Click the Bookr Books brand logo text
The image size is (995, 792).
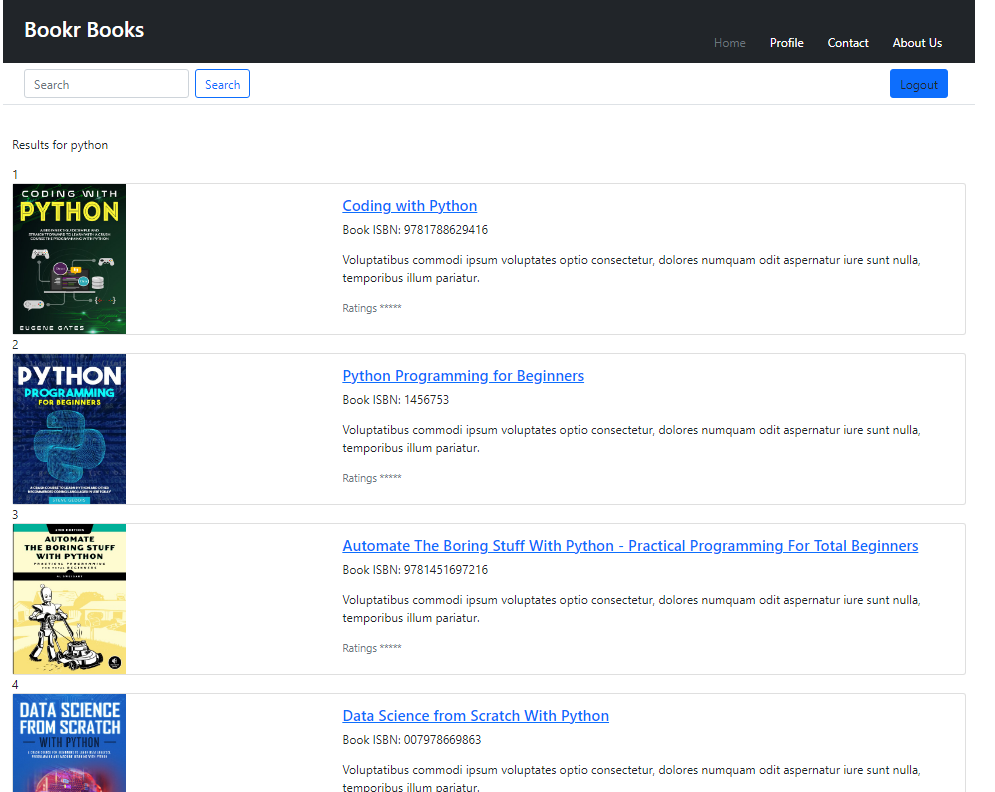tap(84, 30)
